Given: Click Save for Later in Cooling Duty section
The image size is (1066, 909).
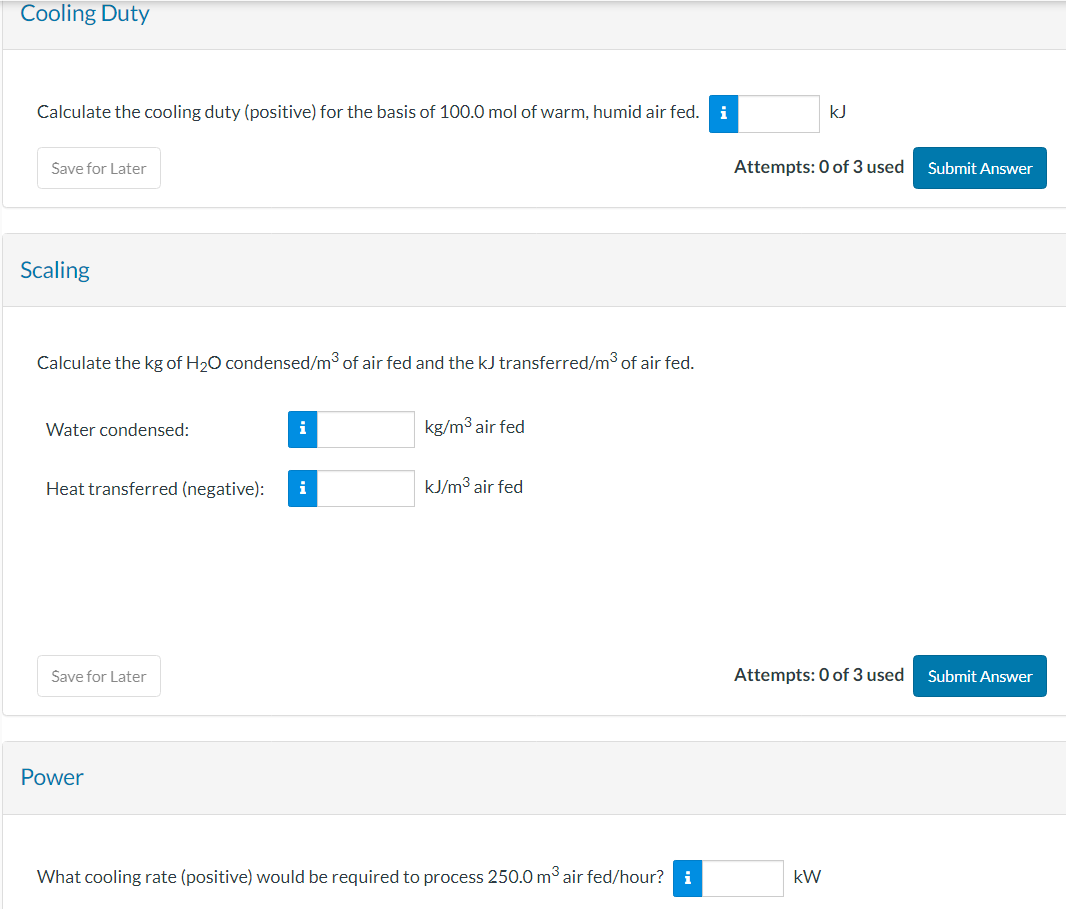Looking at the screenshot, I should 99,168.
